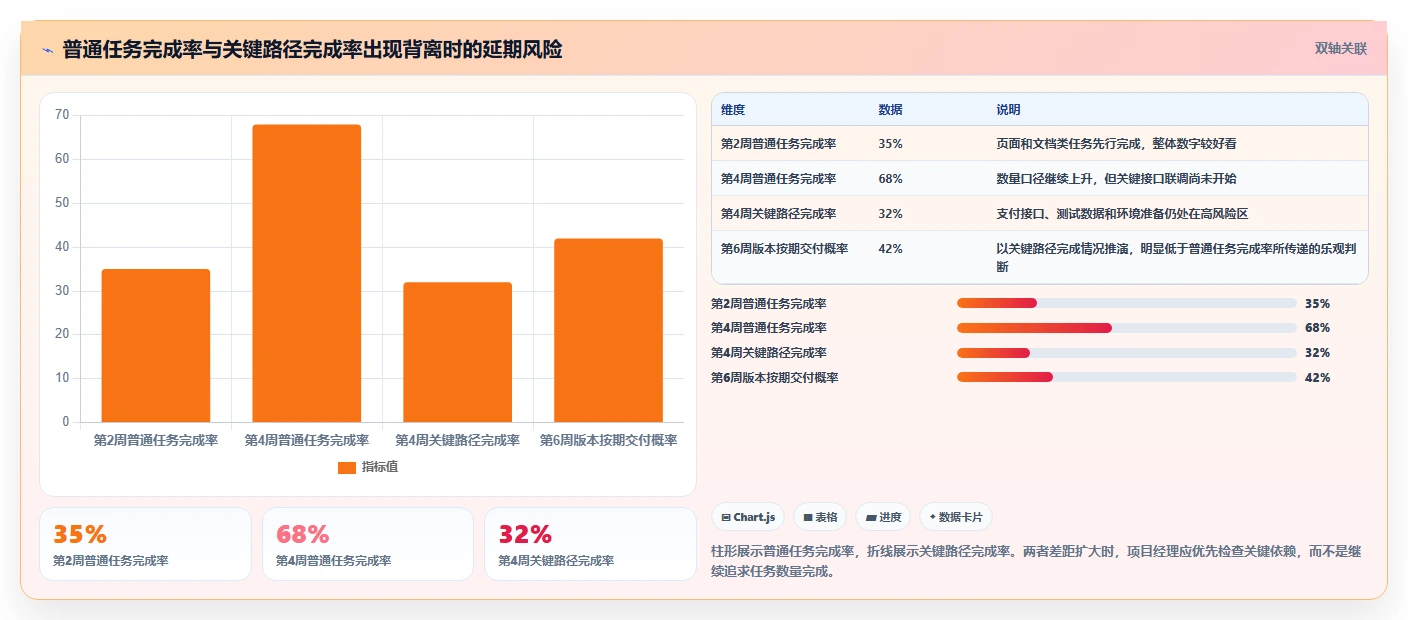Click the 42% value in the table
Image resolution: width=1408 pixels, height=620 pixels.
pyautogui.click(x=890, y=249)
